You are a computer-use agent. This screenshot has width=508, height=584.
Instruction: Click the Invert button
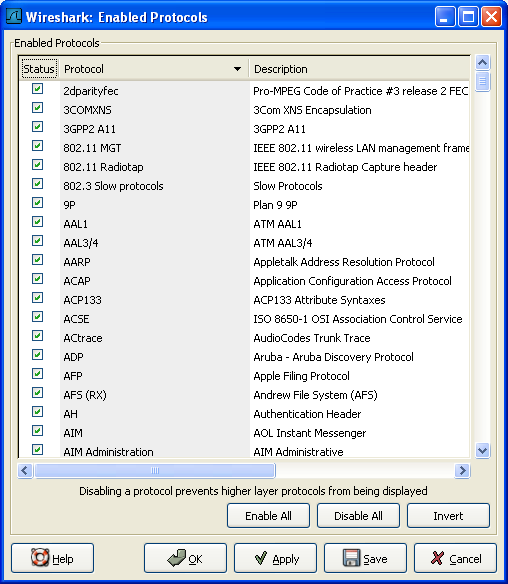coord(448,516)
